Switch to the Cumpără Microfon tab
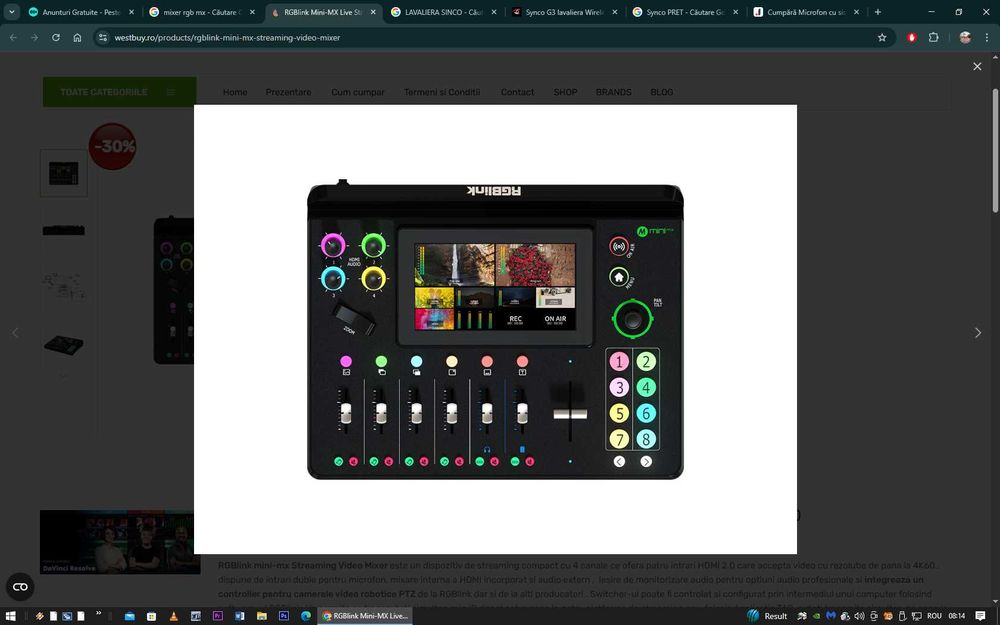The image size is (1000, 625). point(806,12)
